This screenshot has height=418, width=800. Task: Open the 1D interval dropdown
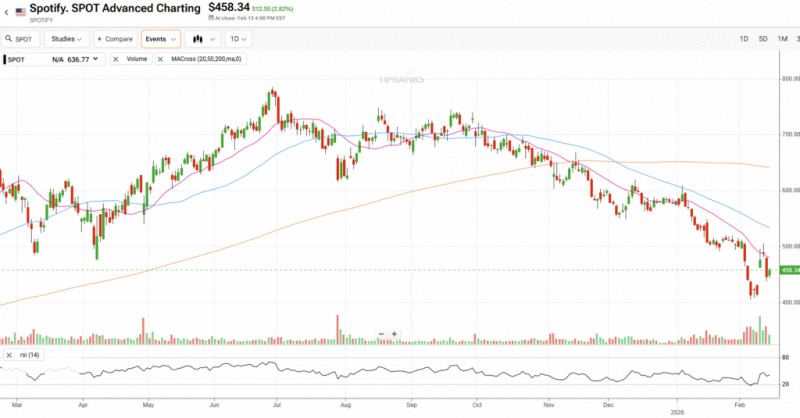click(x=238, y=39)
